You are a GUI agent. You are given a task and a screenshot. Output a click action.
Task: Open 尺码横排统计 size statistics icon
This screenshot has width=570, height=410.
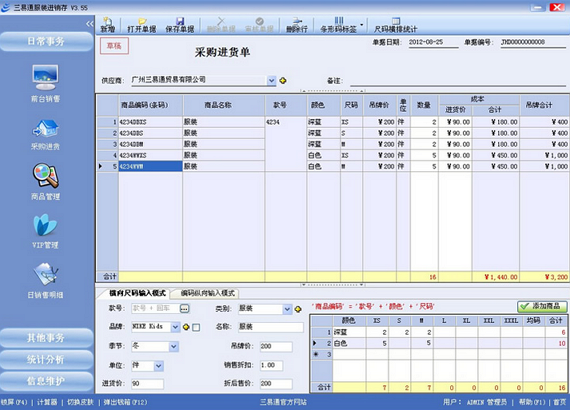[x=396, y=25]
